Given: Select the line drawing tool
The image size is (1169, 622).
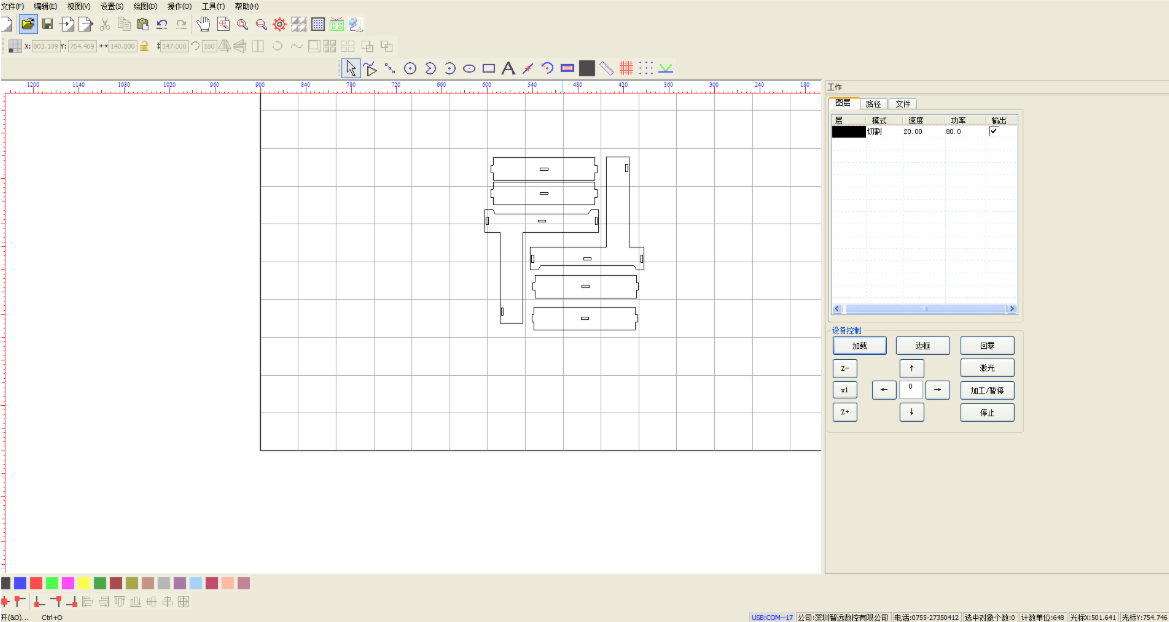Looking at the screenshot, I should tap(390, 68).
